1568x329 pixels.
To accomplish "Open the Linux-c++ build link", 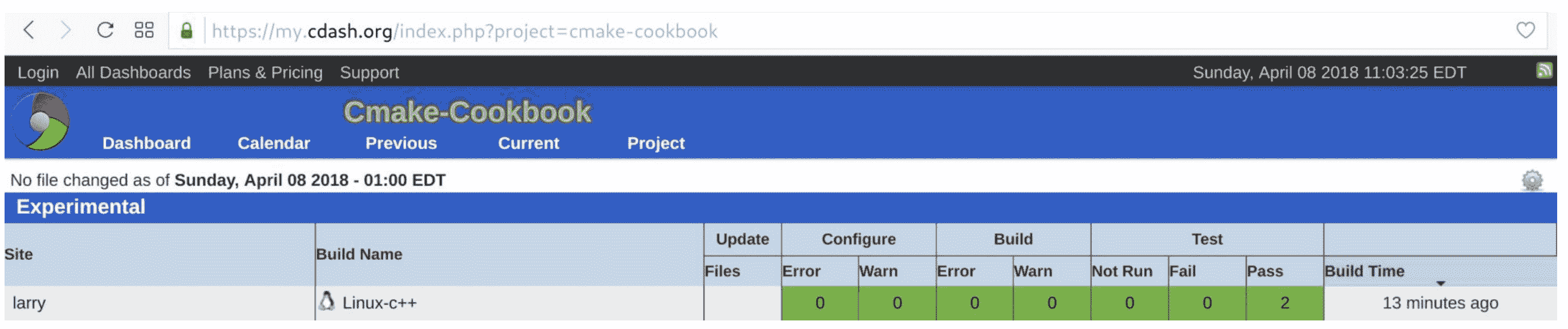I will point(379,303).
